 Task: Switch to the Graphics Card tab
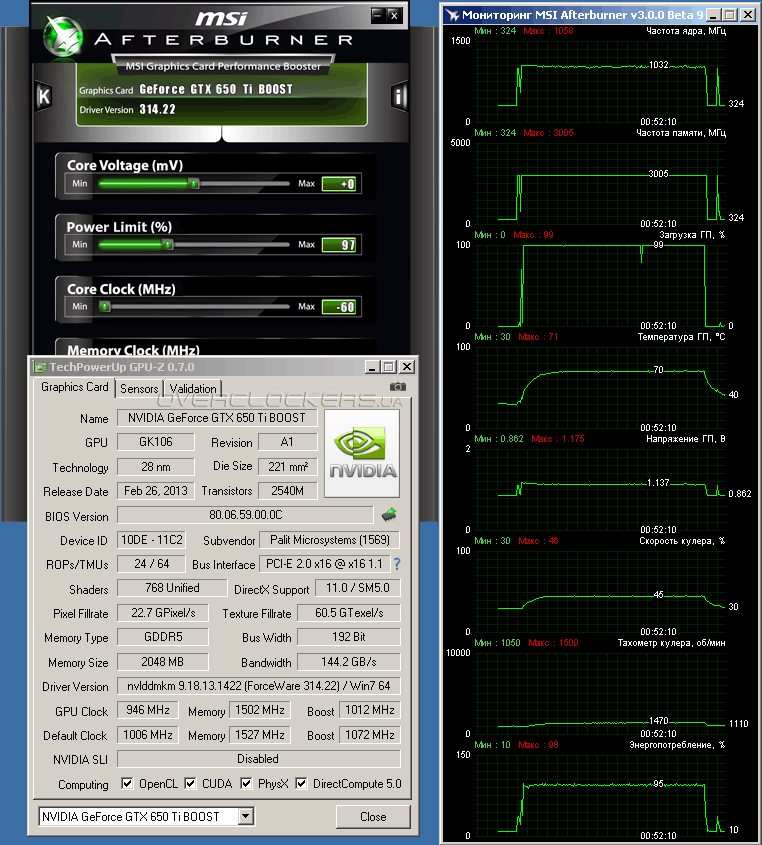click(74, 387)
